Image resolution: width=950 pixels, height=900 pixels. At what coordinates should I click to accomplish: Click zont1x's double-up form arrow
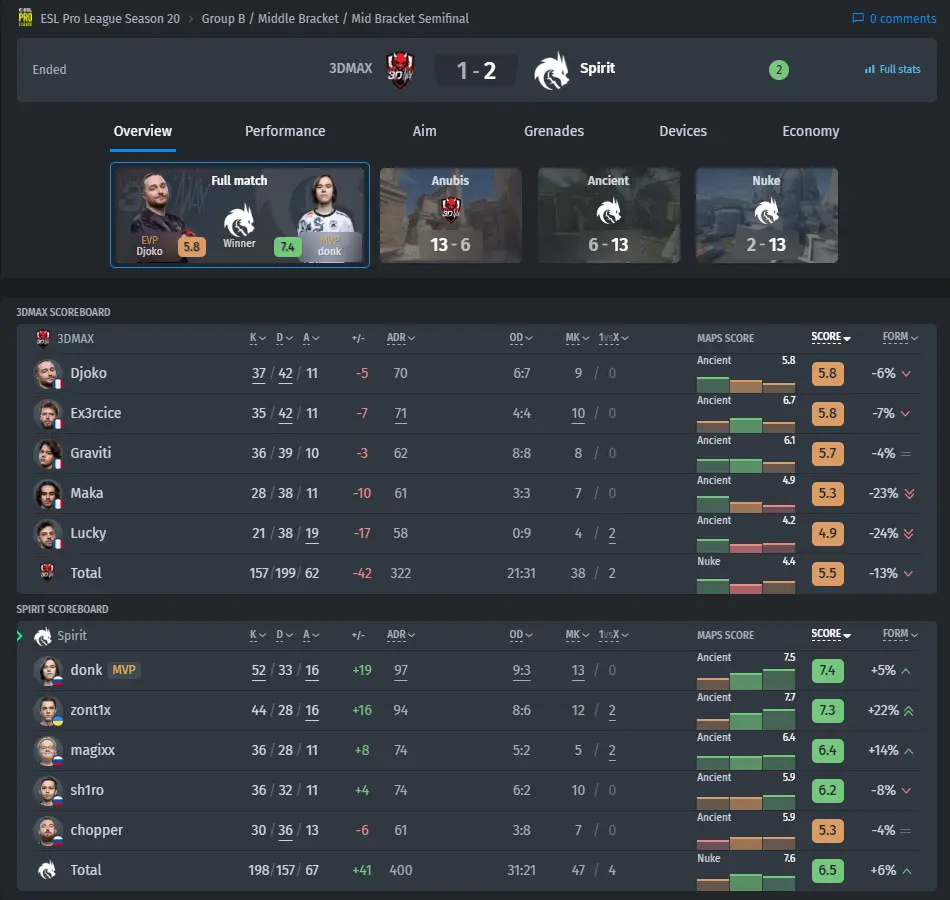[x=908, y=710]
